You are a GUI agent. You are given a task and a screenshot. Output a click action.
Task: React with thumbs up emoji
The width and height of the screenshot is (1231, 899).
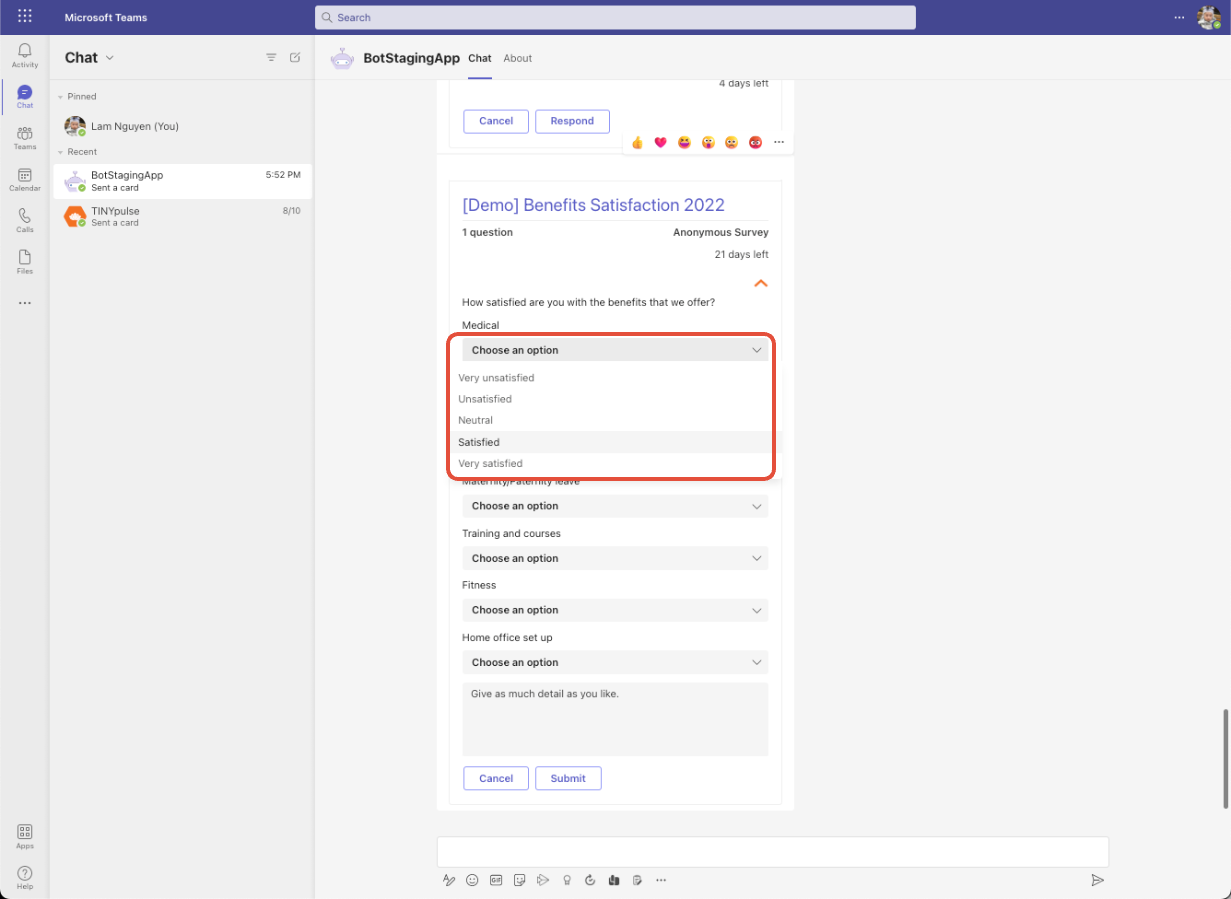(x=637, y=143)
